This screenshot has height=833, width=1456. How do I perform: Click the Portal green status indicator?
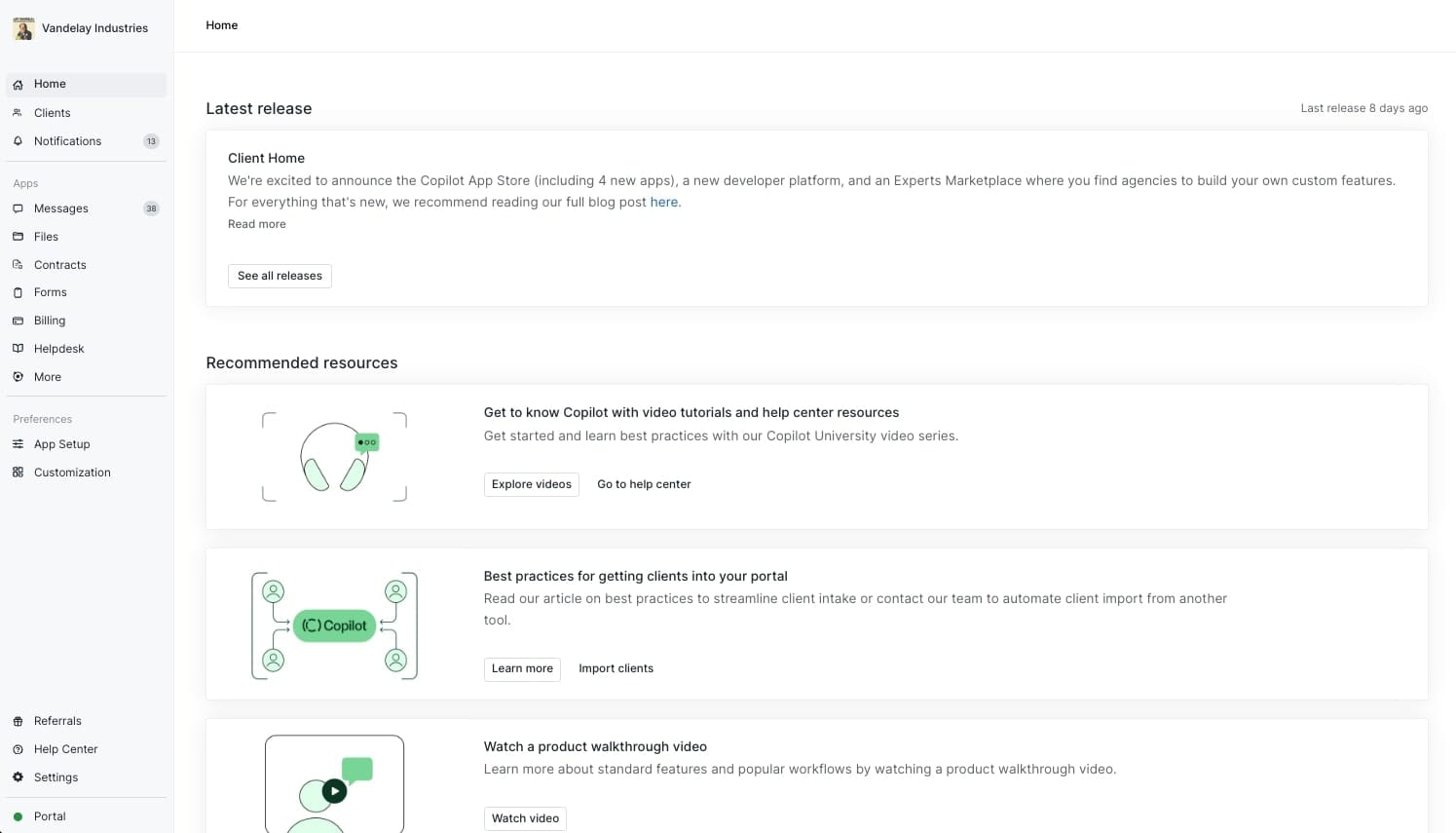[18, 816]
